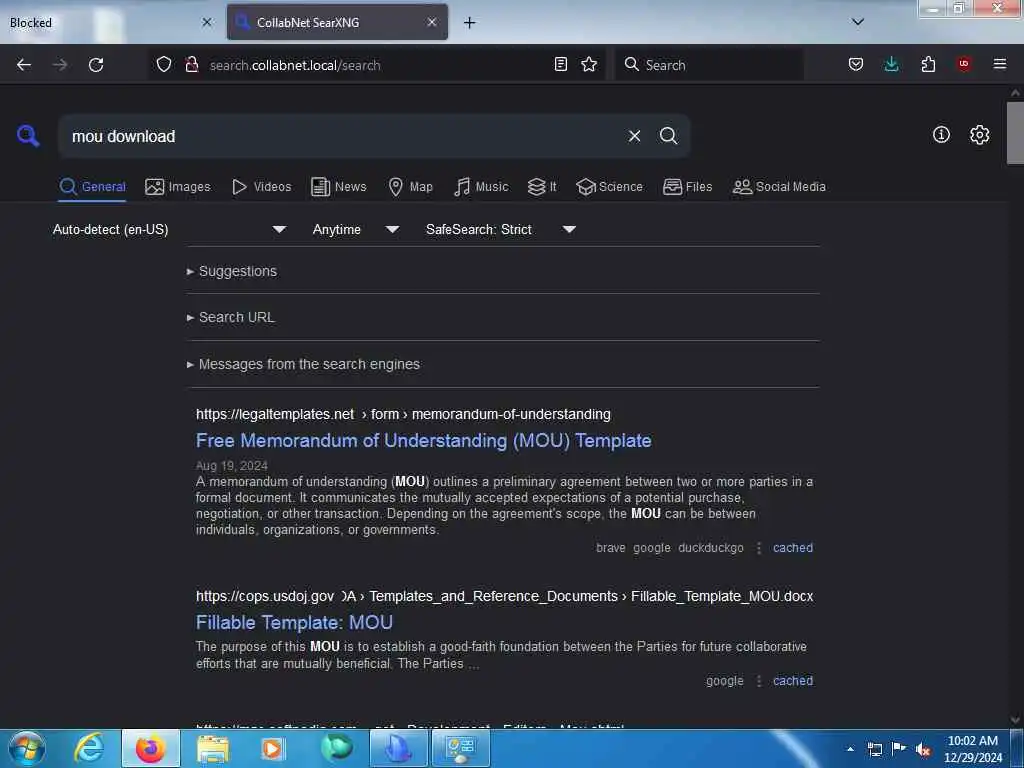
Task: Open SearXNG preferences gear icon
Action: [x=979, y=135]
